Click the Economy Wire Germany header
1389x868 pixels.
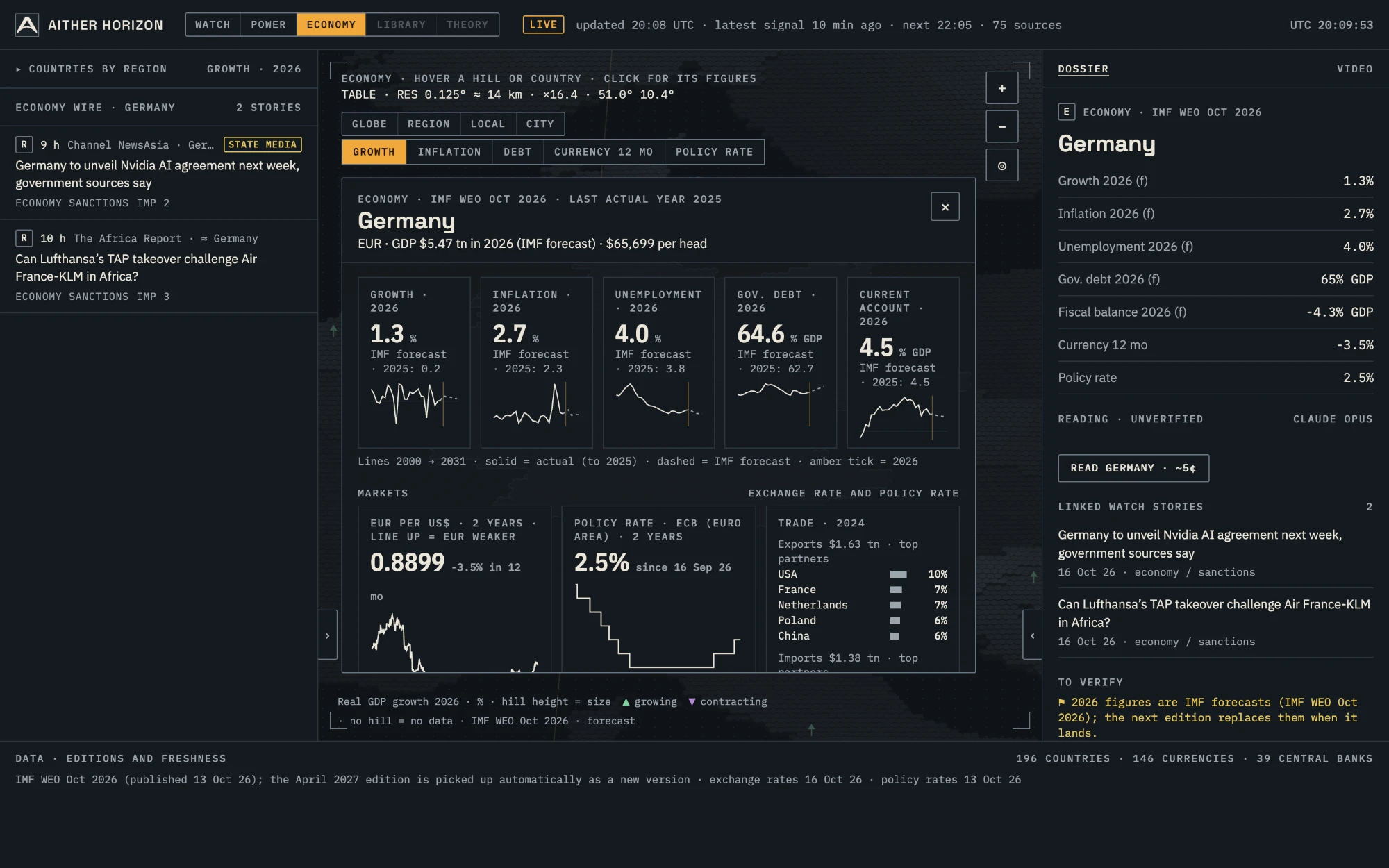click(158, 108)
